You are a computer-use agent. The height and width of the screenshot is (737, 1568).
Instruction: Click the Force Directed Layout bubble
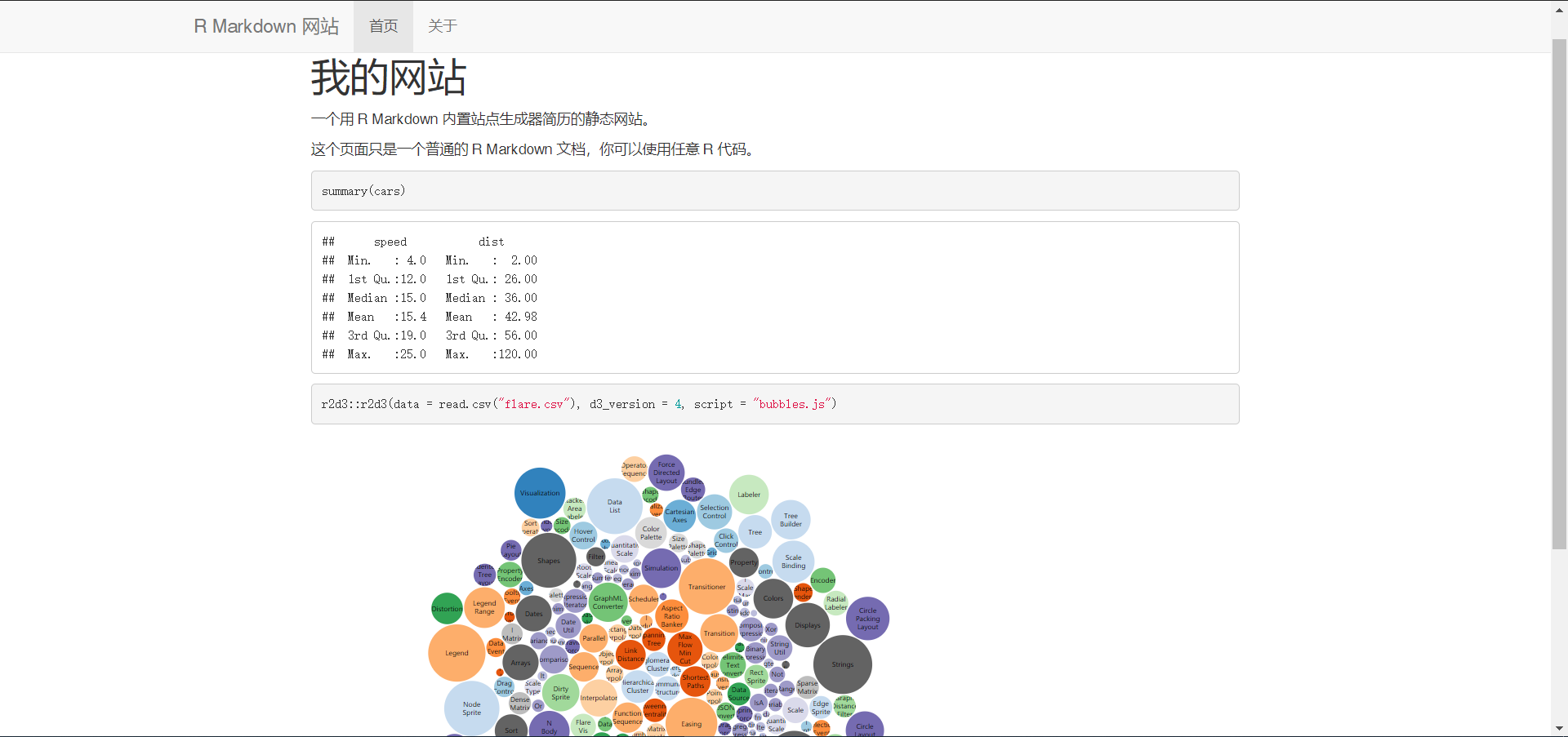click(x=666, y=473)
